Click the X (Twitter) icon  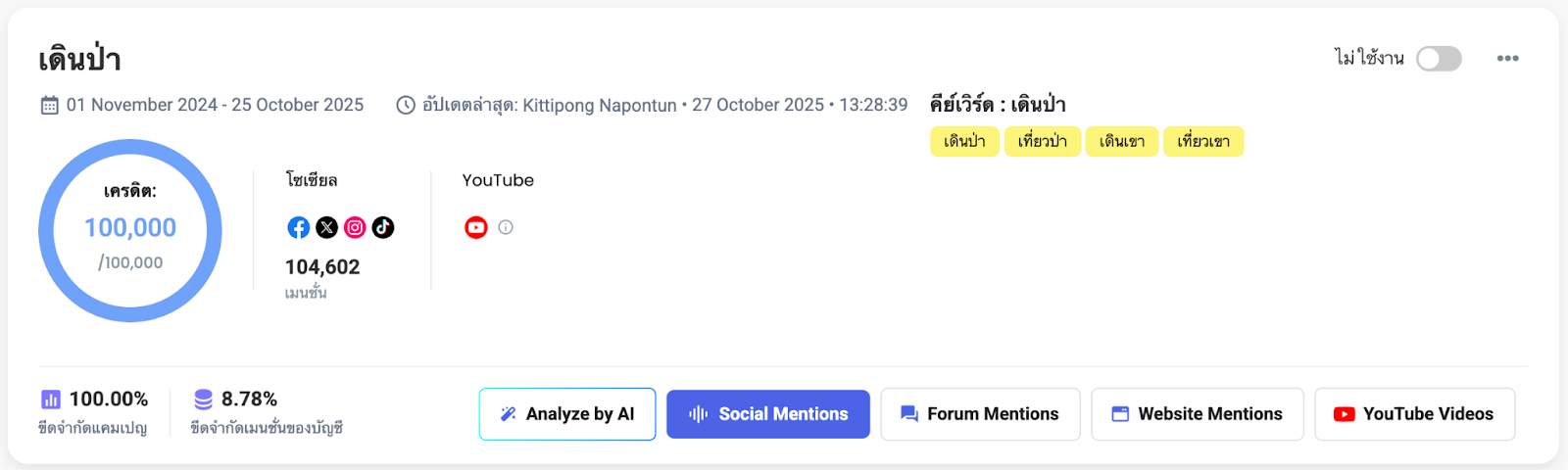click(x=327, y=228)
